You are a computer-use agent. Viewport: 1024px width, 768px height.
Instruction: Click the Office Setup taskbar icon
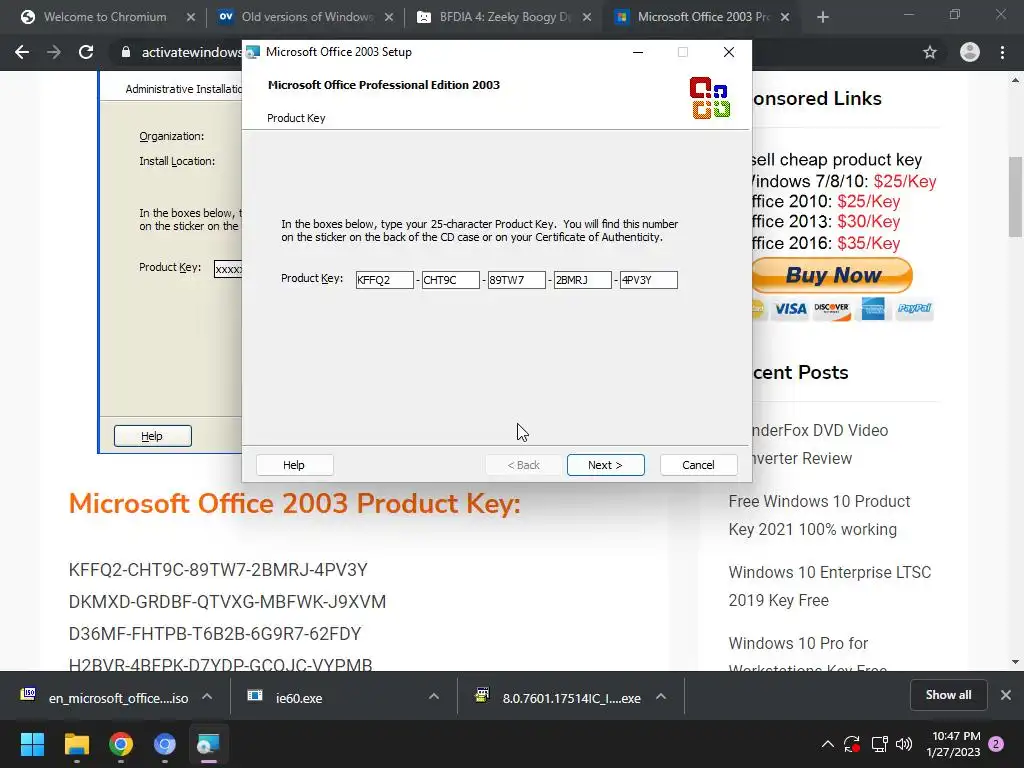coord(208,744)
